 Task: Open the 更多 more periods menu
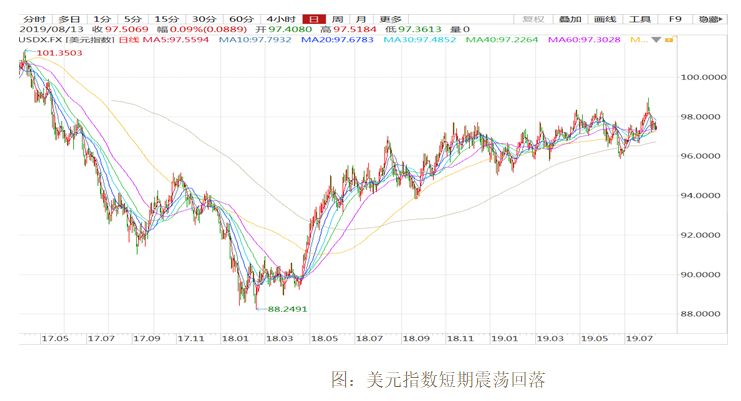pyautogui.click(x=391, y=19)
